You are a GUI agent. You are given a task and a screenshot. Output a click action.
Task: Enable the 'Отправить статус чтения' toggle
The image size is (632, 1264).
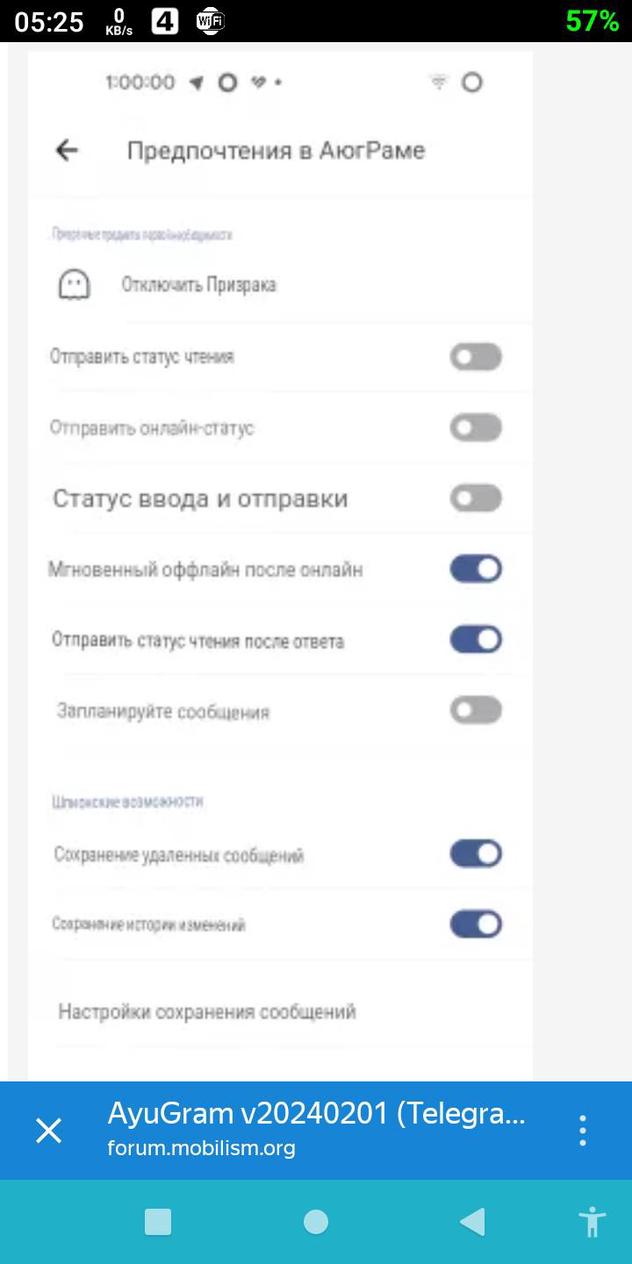[475, 357]
